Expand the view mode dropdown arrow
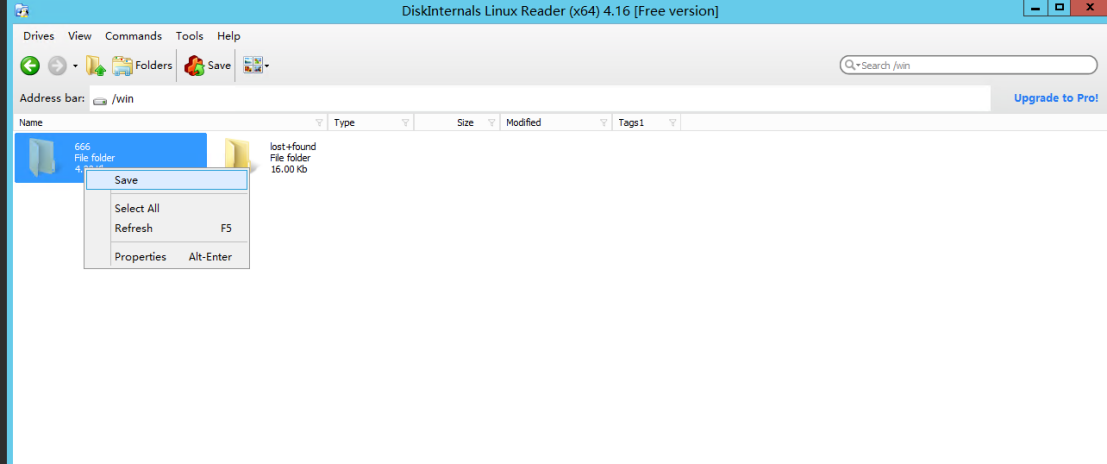 point(267,66)
